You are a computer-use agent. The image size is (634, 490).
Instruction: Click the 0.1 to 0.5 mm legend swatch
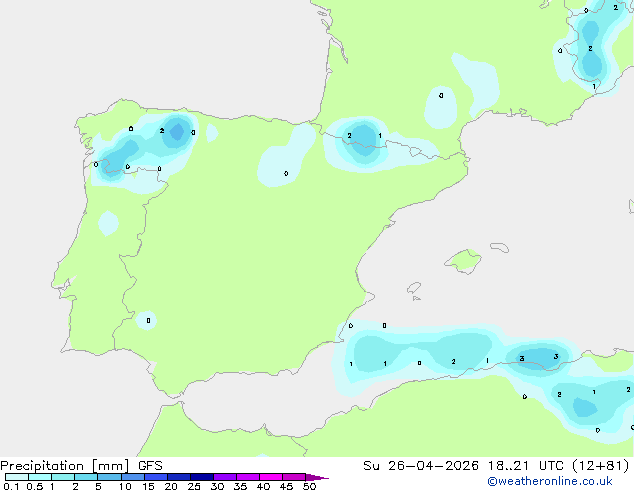click(x=17, y=477)
